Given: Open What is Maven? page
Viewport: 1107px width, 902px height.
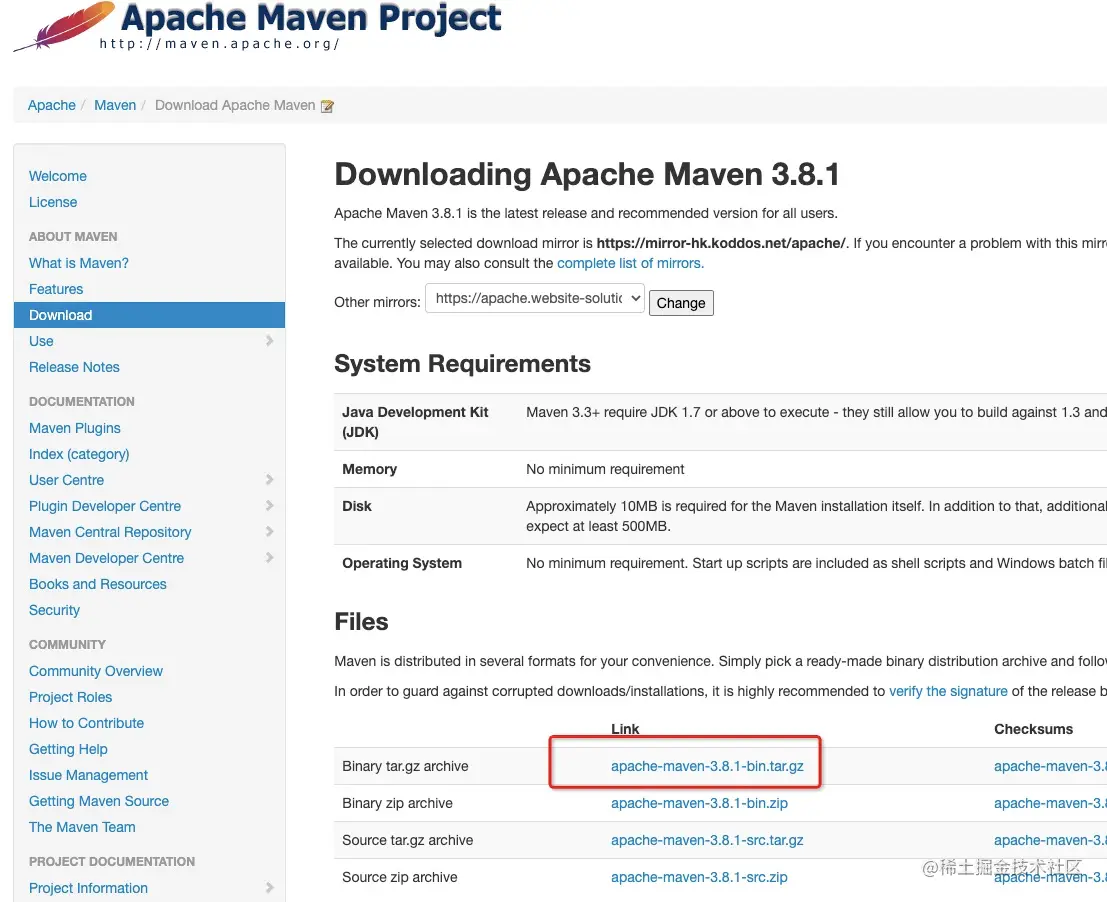Looking at the screenshot, I should tap(78, 263).
